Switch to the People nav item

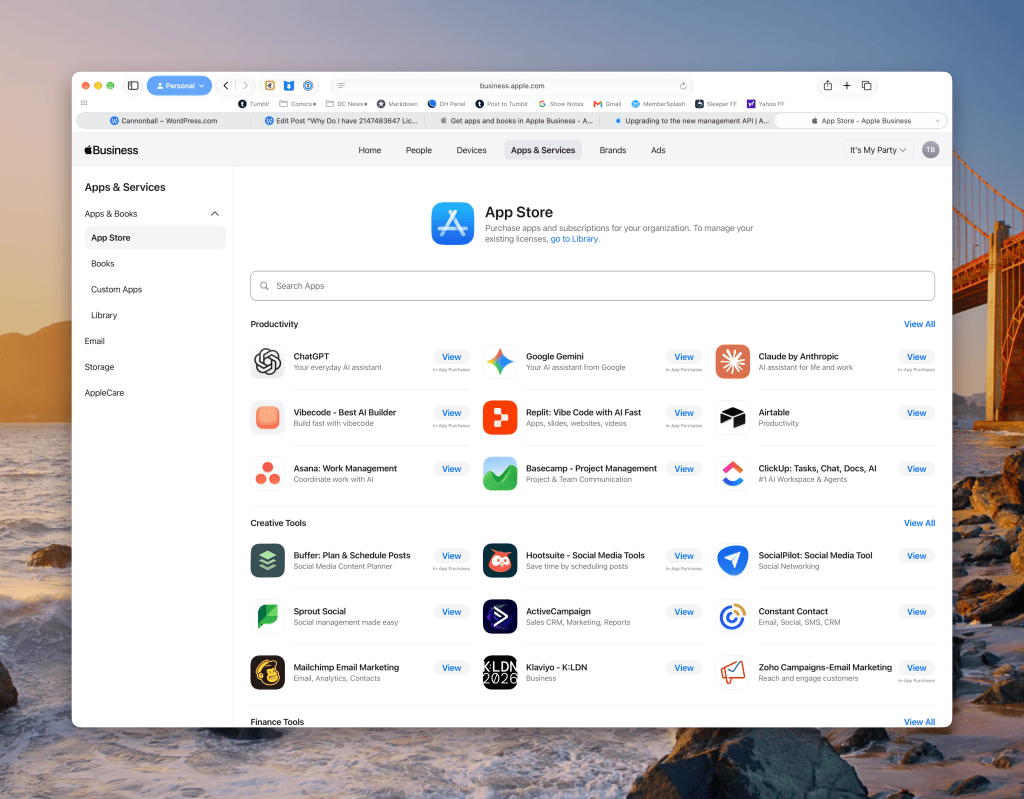coord(419,150)
